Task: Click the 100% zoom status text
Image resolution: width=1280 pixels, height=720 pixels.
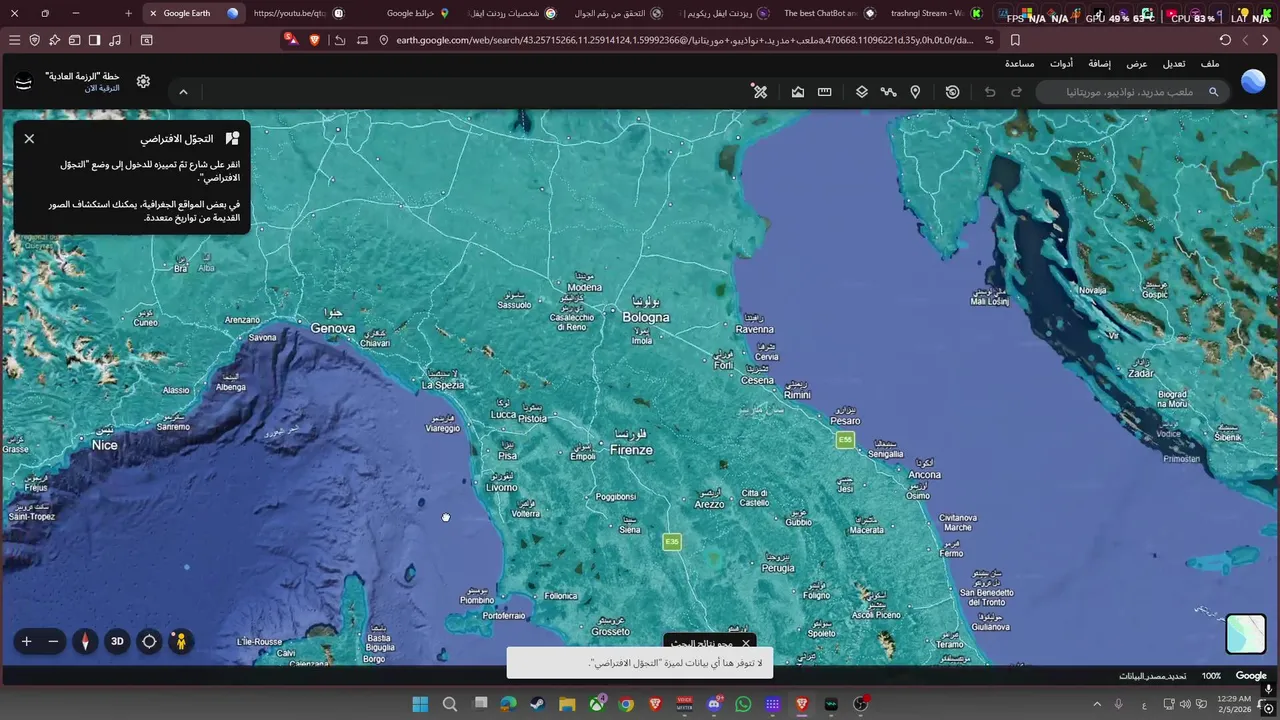Action: [1211, 676]
